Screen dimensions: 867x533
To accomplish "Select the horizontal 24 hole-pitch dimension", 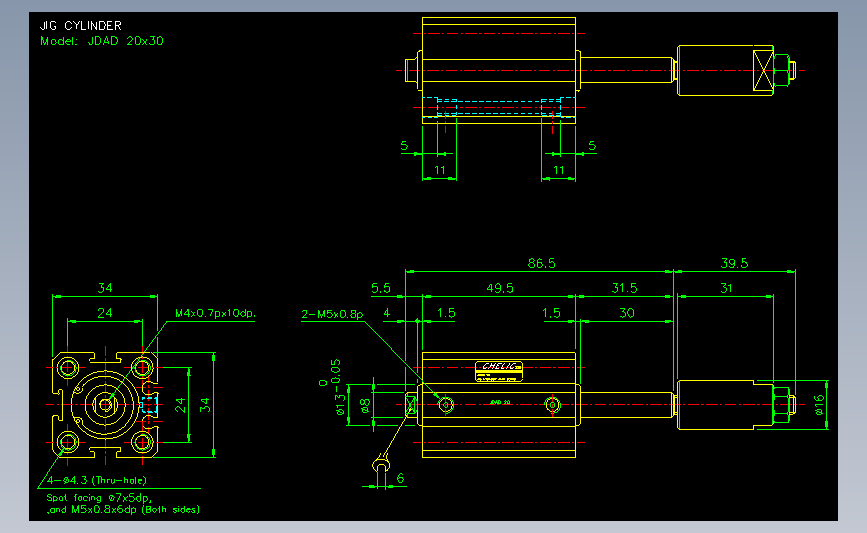I will [x=105, y=313].
